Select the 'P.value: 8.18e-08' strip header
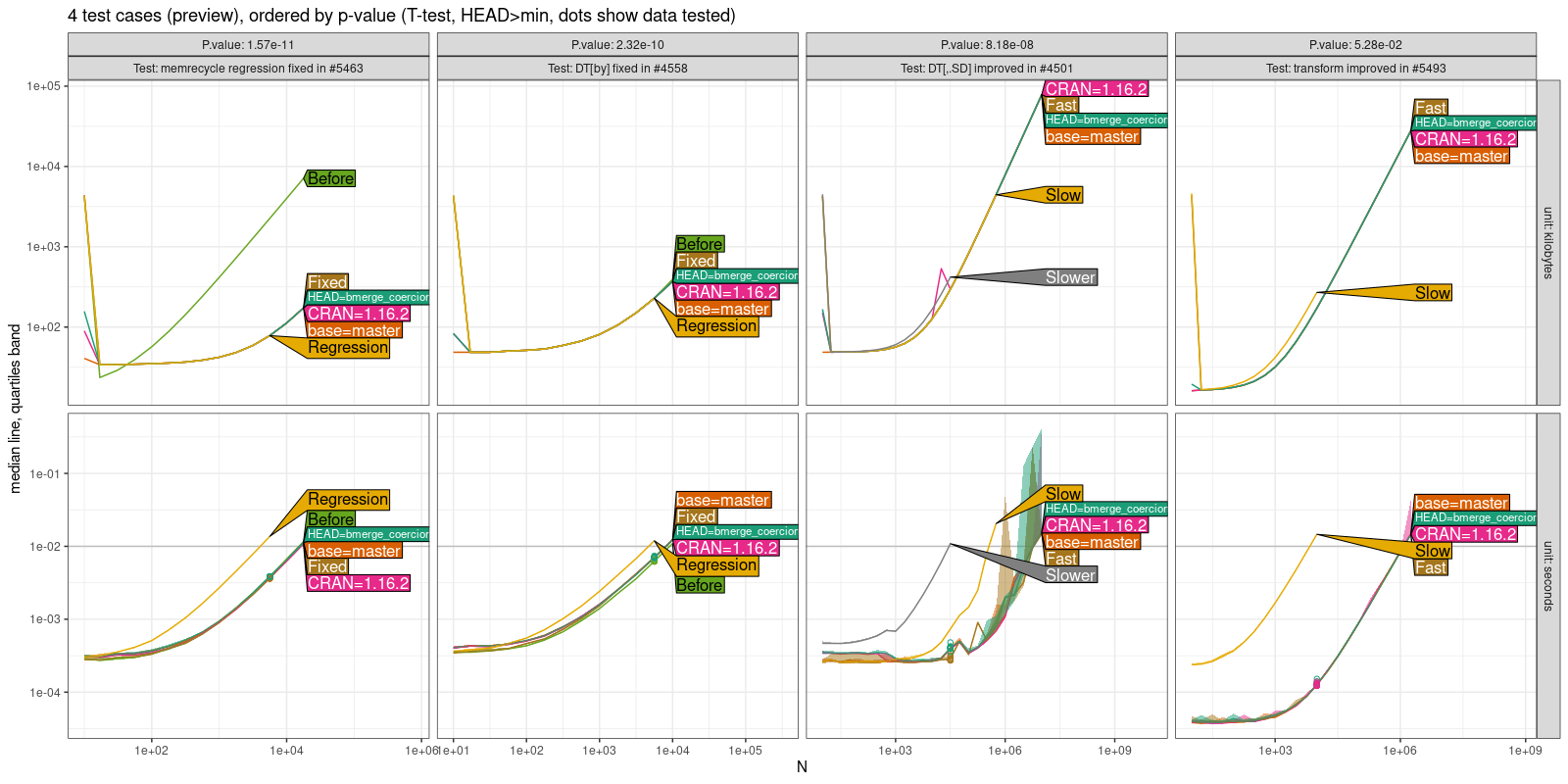Screen dimensions: 1568x784 pos(987,45)
